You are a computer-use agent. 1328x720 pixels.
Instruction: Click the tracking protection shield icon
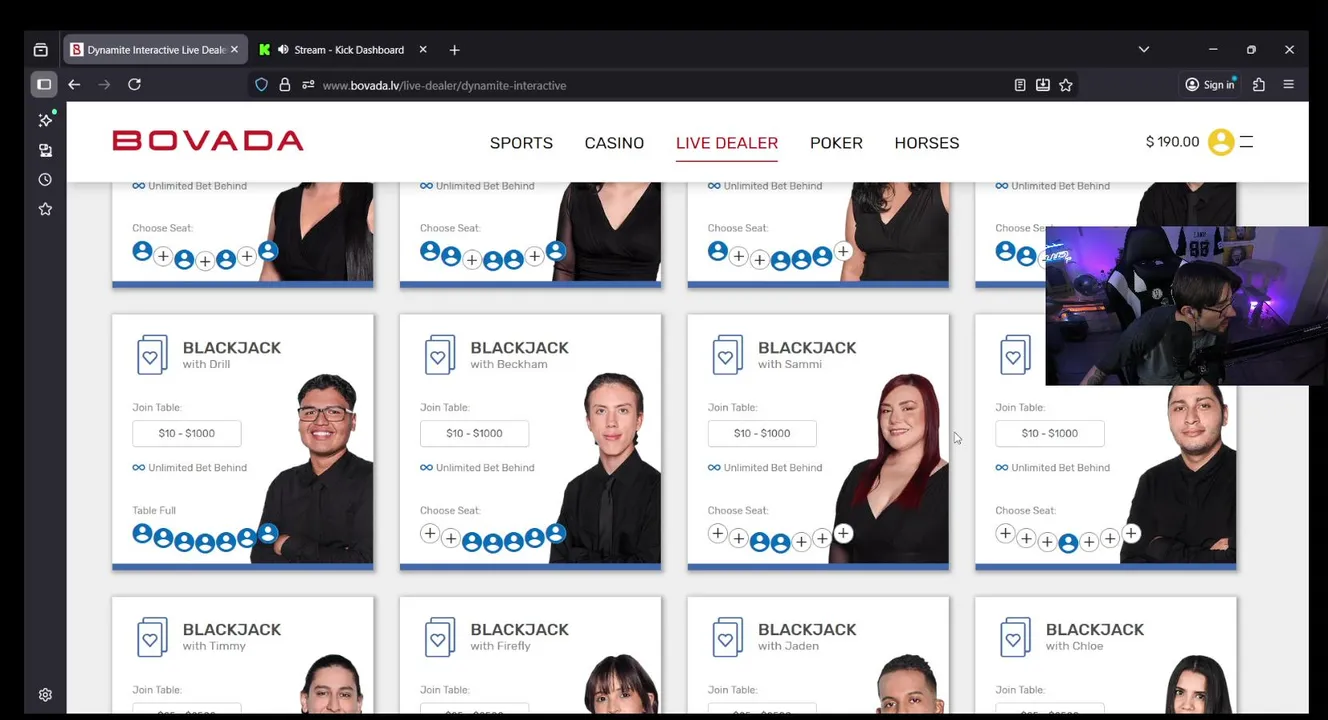pos(262,85)
